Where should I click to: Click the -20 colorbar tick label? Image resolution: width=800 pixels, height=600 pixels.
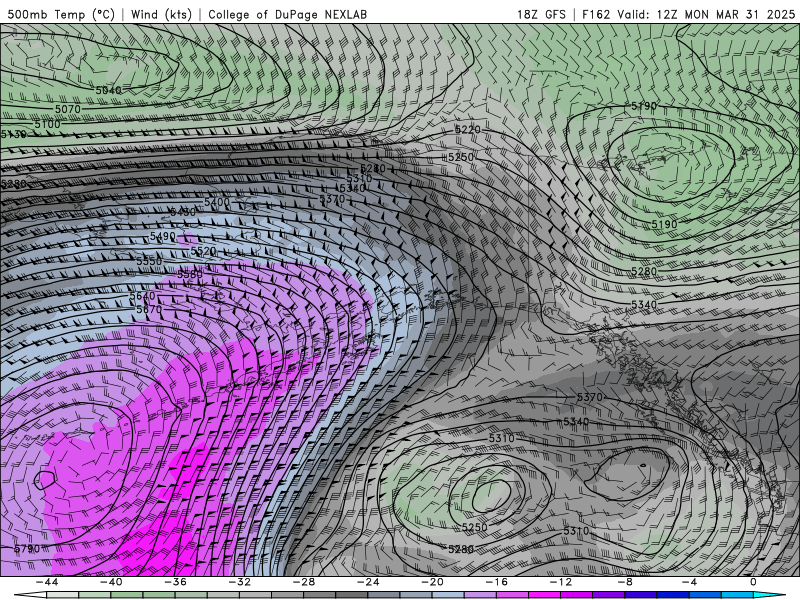[x=433, y=582]
